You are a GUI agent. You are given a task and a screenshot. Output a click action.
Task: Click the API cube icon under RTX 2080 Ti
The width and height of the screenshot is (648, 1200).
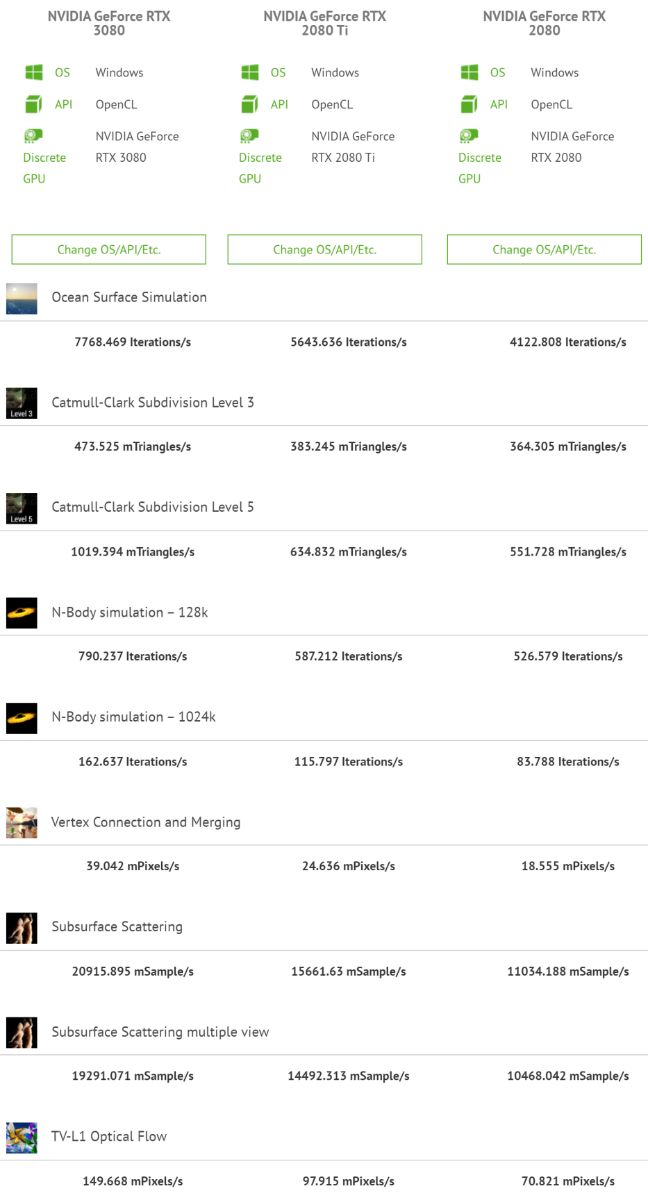[249, 104]
